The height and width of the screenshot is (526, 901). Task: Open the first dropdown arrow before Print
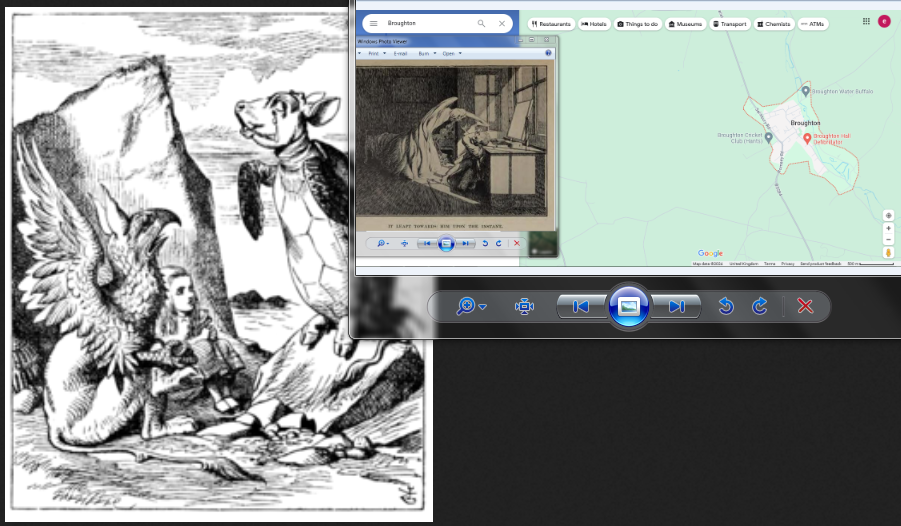pyautogui.click(x=360, y=53)
